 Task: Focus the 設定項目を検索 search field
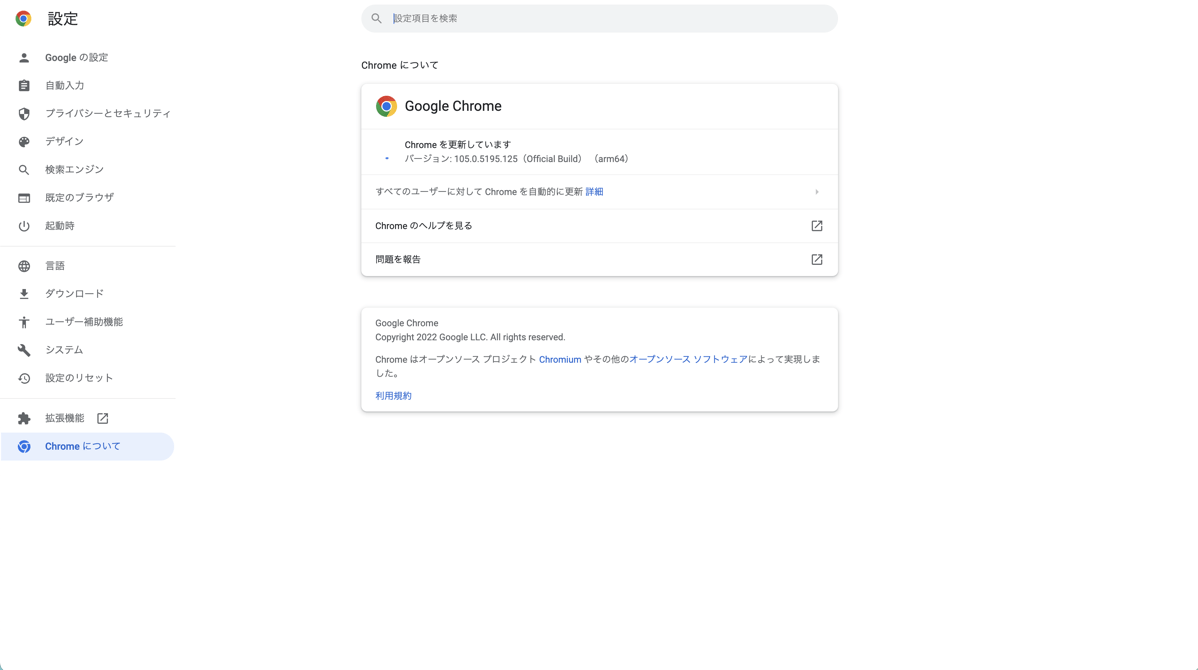tap(600, 18)
